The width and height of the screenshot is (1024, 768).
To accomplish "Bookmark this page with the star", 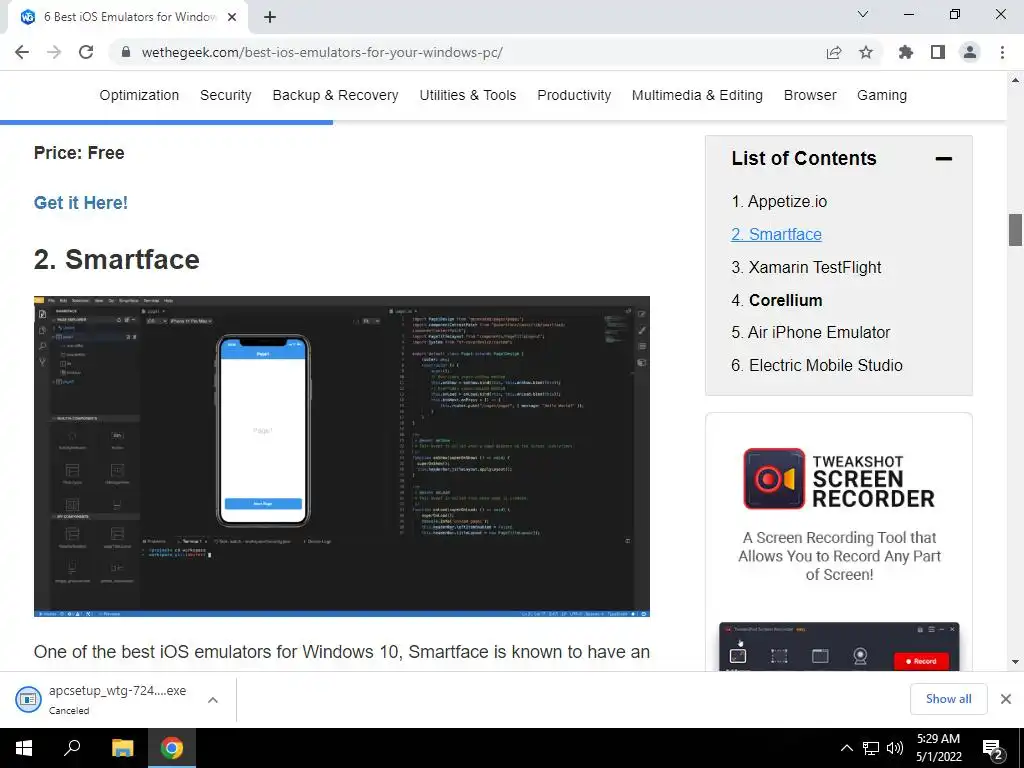I will (866, 52).
